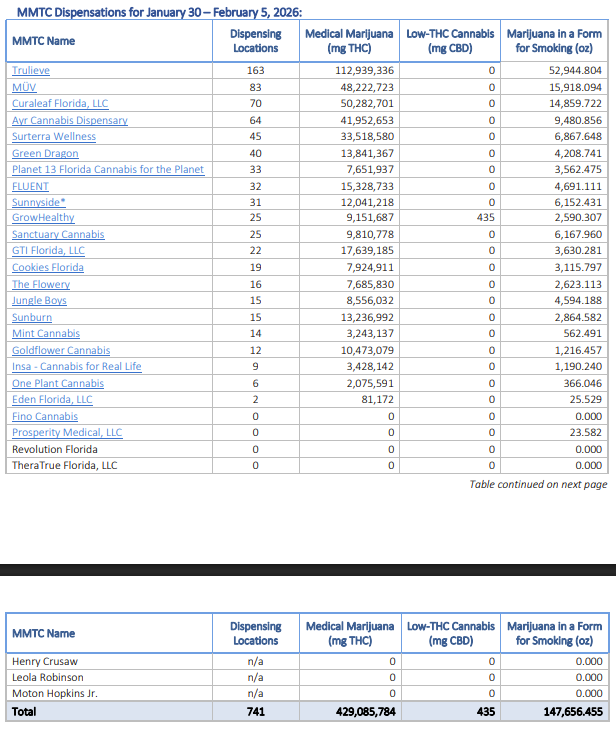Follow the Jungle Boys link
Image resolution: width=616 pixels, height=730 pixels.
40,300
